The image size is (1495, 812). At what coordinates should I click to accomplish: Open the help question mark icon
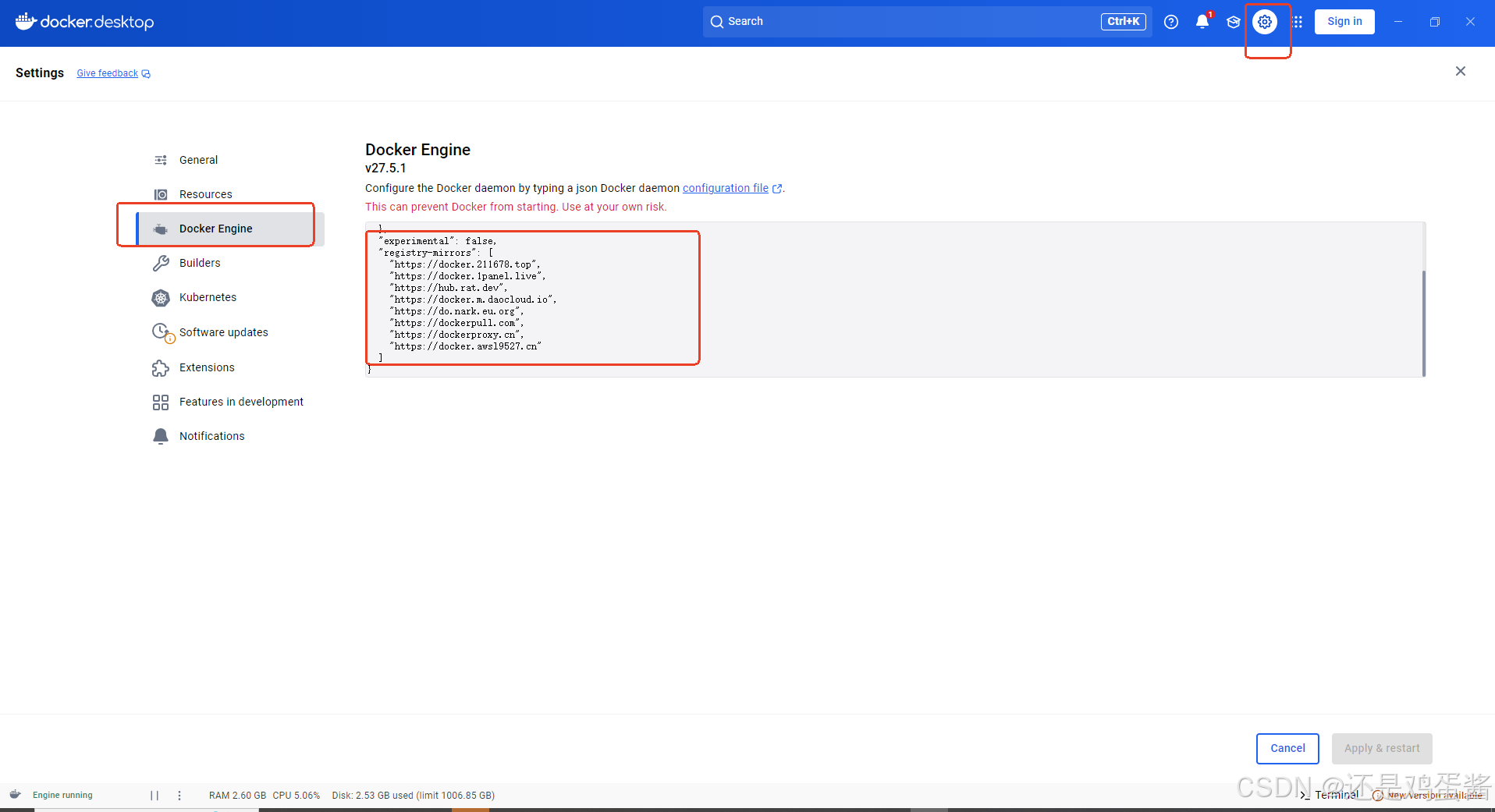(x=1171, y=21)
